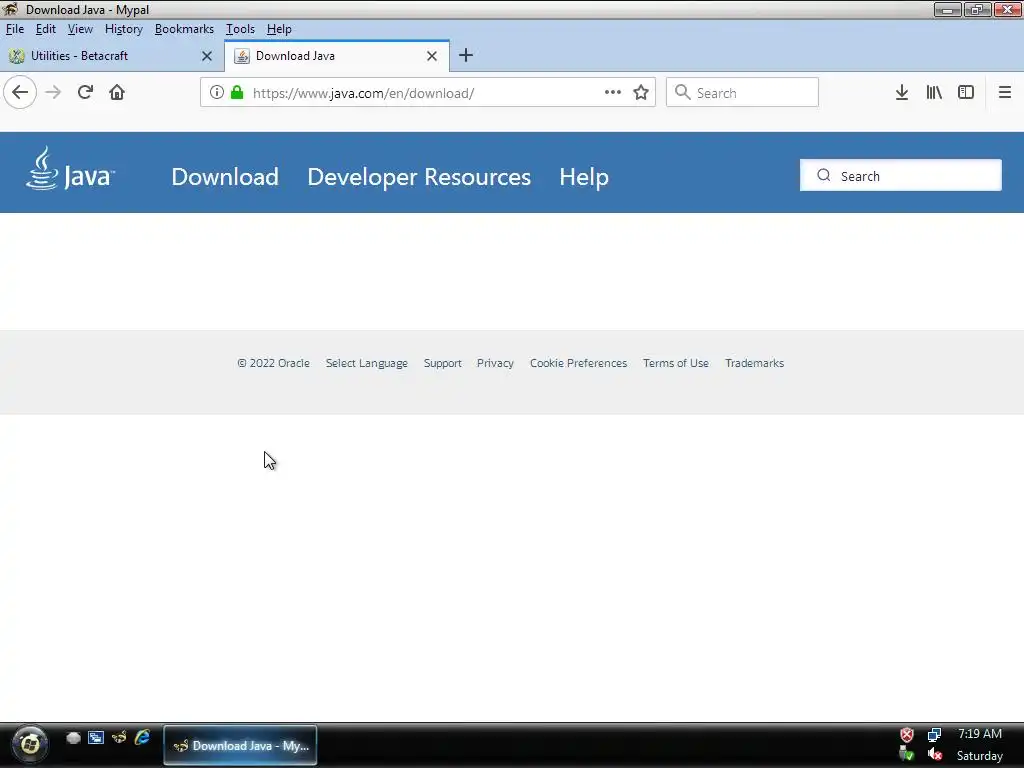Close the Utilities - Betacraft tab
The width and height of the screenshot is (1024, 768).
pyautogui.click(x=207, y=56)
